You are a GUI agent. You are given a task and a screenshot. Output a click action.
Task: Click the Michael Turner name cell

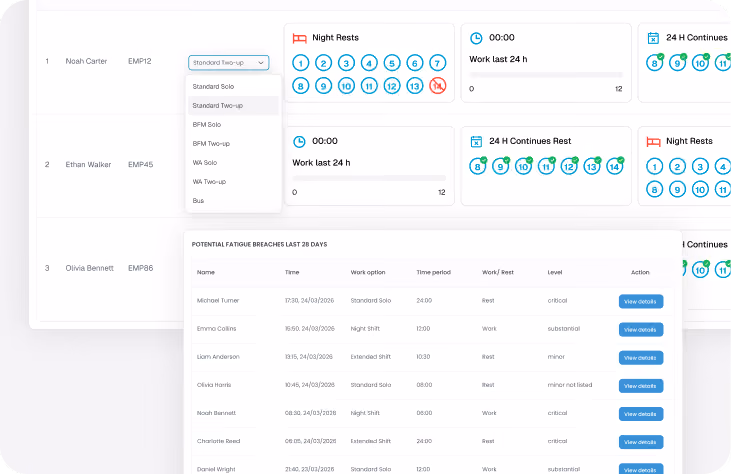click(218, 301)
